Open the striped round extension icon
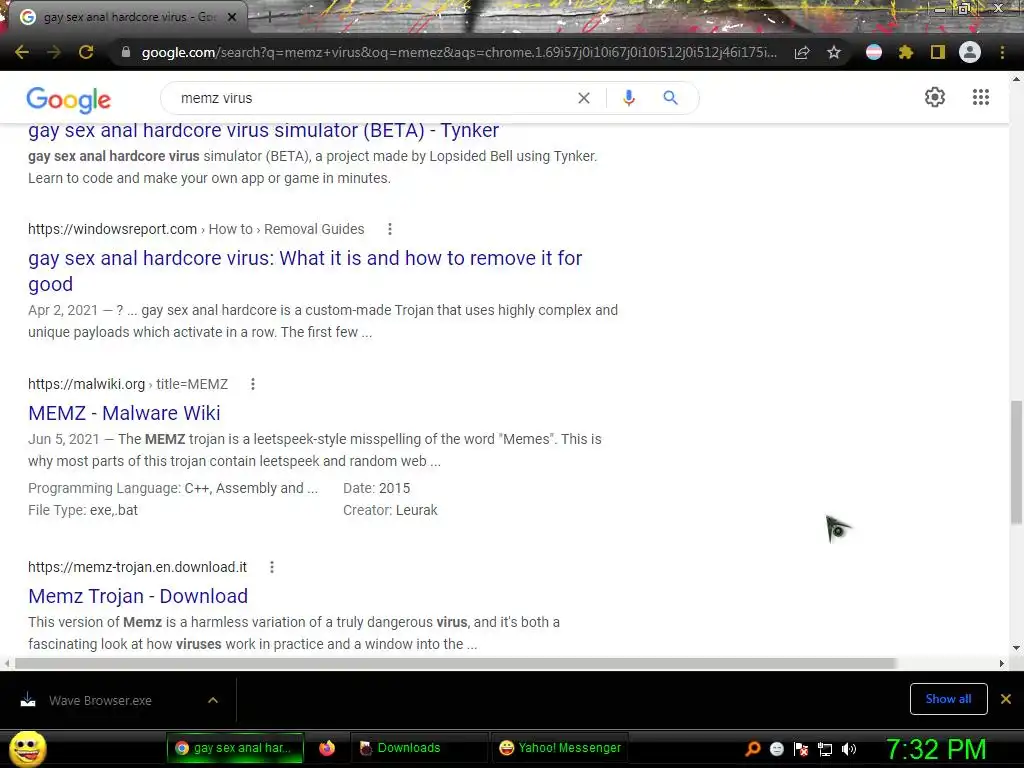The image size is (1024, 768). click(x=874, y=52)
